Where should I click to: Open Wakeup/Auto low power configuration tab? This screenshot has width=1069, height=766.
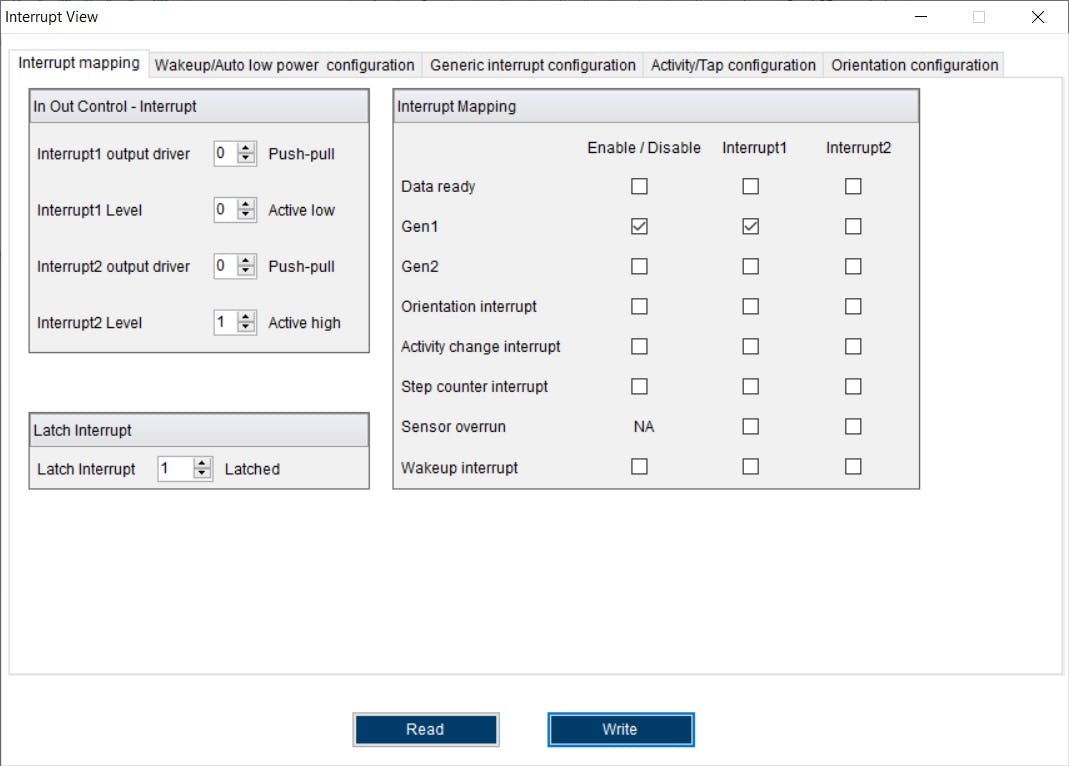pyautogui.click(x=284, y=65)
